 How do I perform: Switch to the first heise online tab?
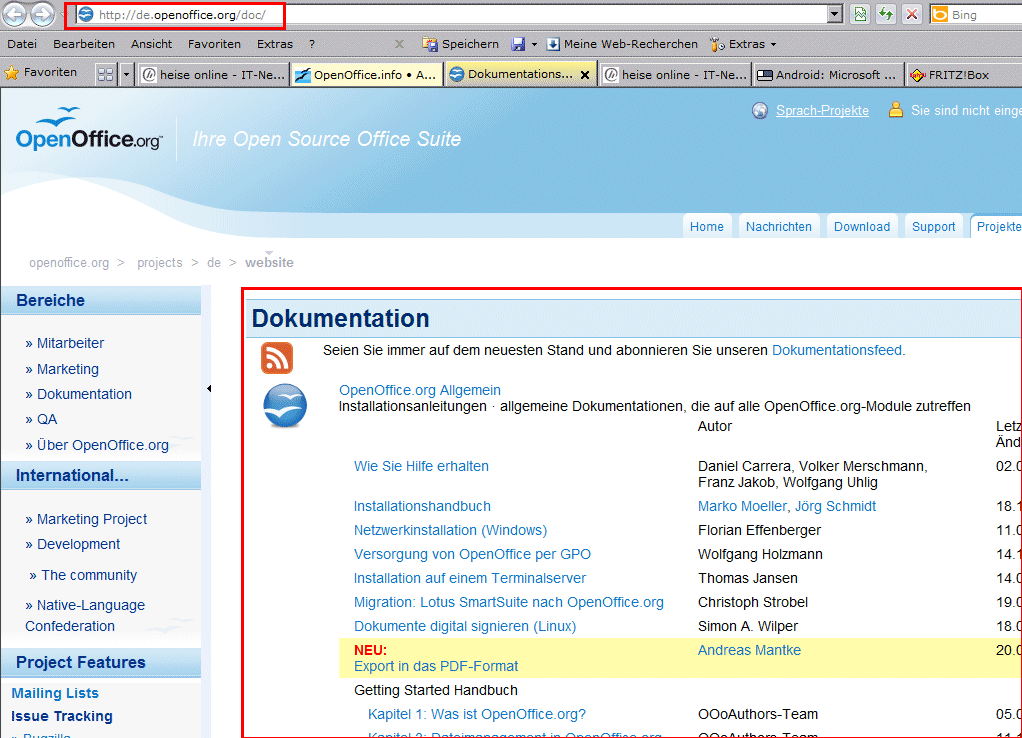pos(214,74)
